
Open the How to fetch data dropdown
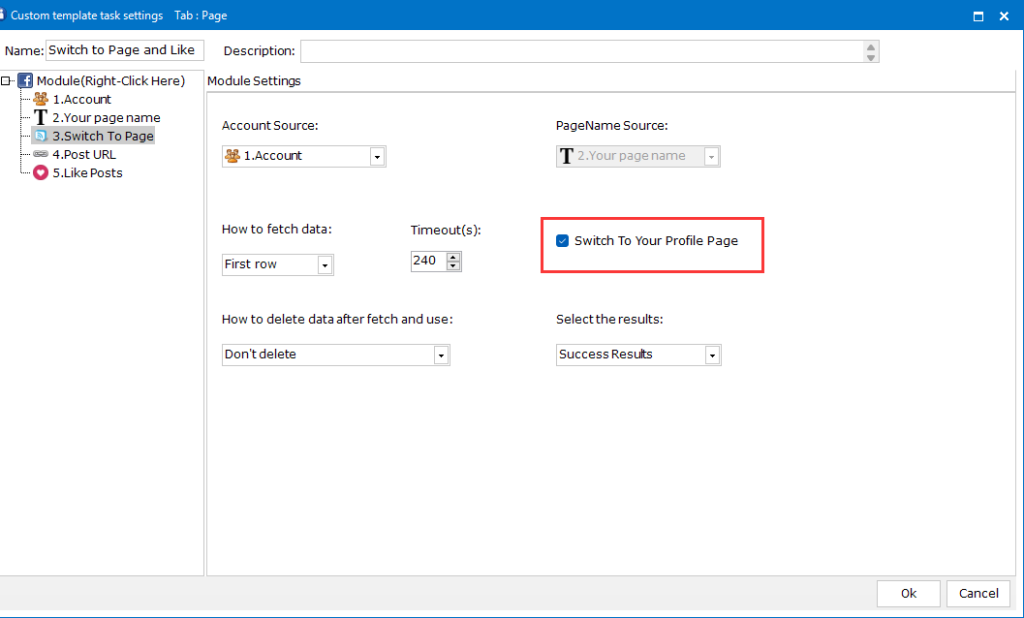[325, 265]
